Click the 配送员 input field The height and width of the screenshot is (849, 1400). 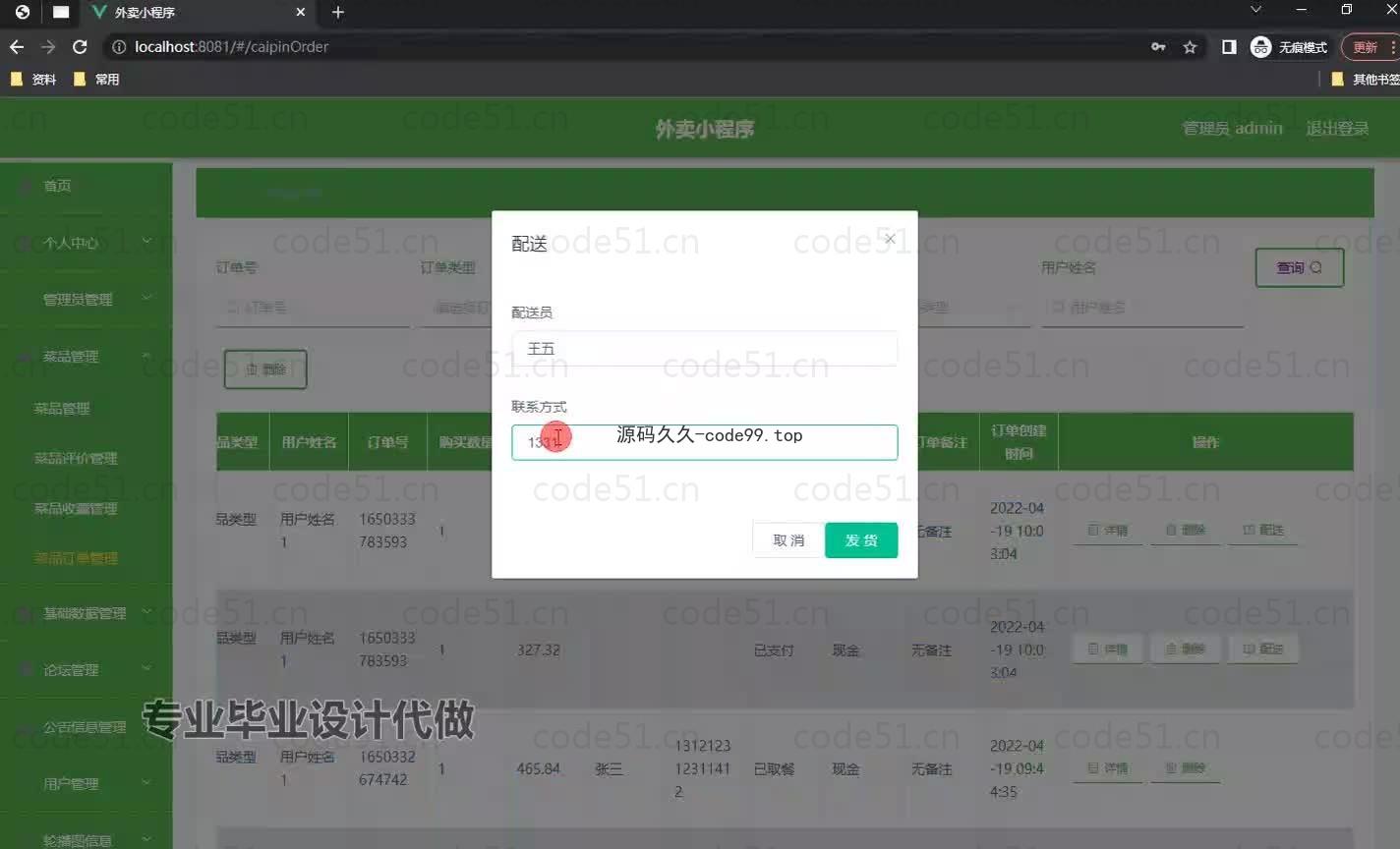click(x=704, y=349)
